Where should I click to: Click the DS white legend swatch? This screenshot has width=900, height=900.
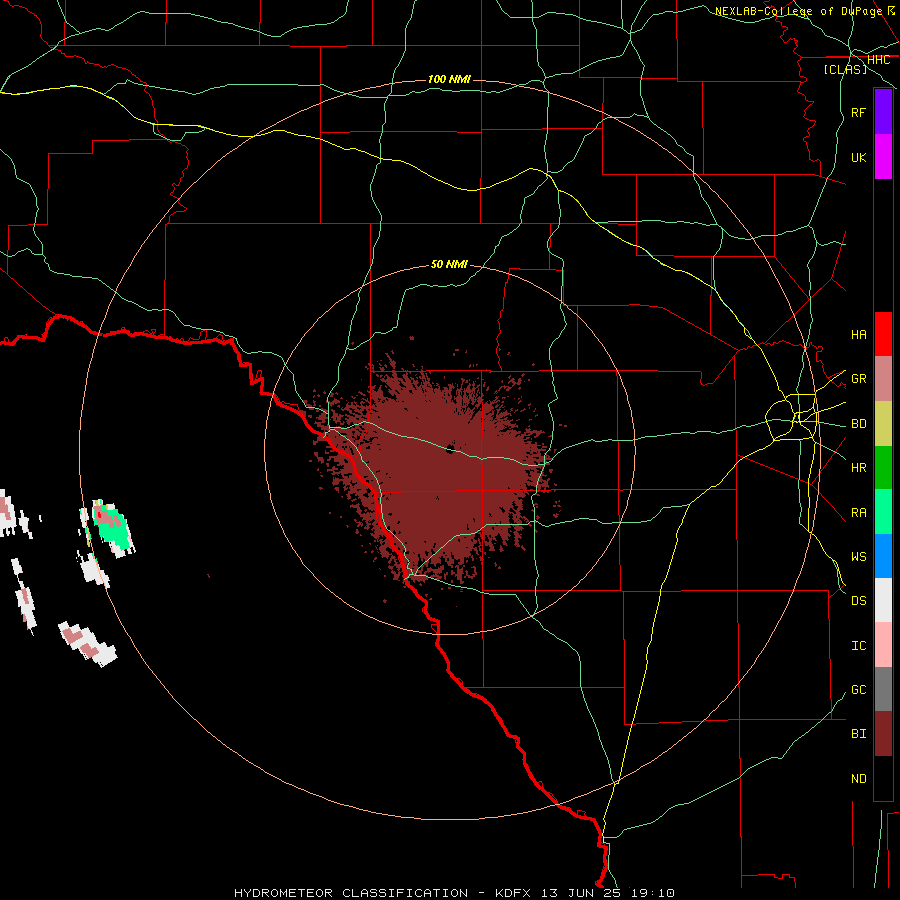pos(883,600)
